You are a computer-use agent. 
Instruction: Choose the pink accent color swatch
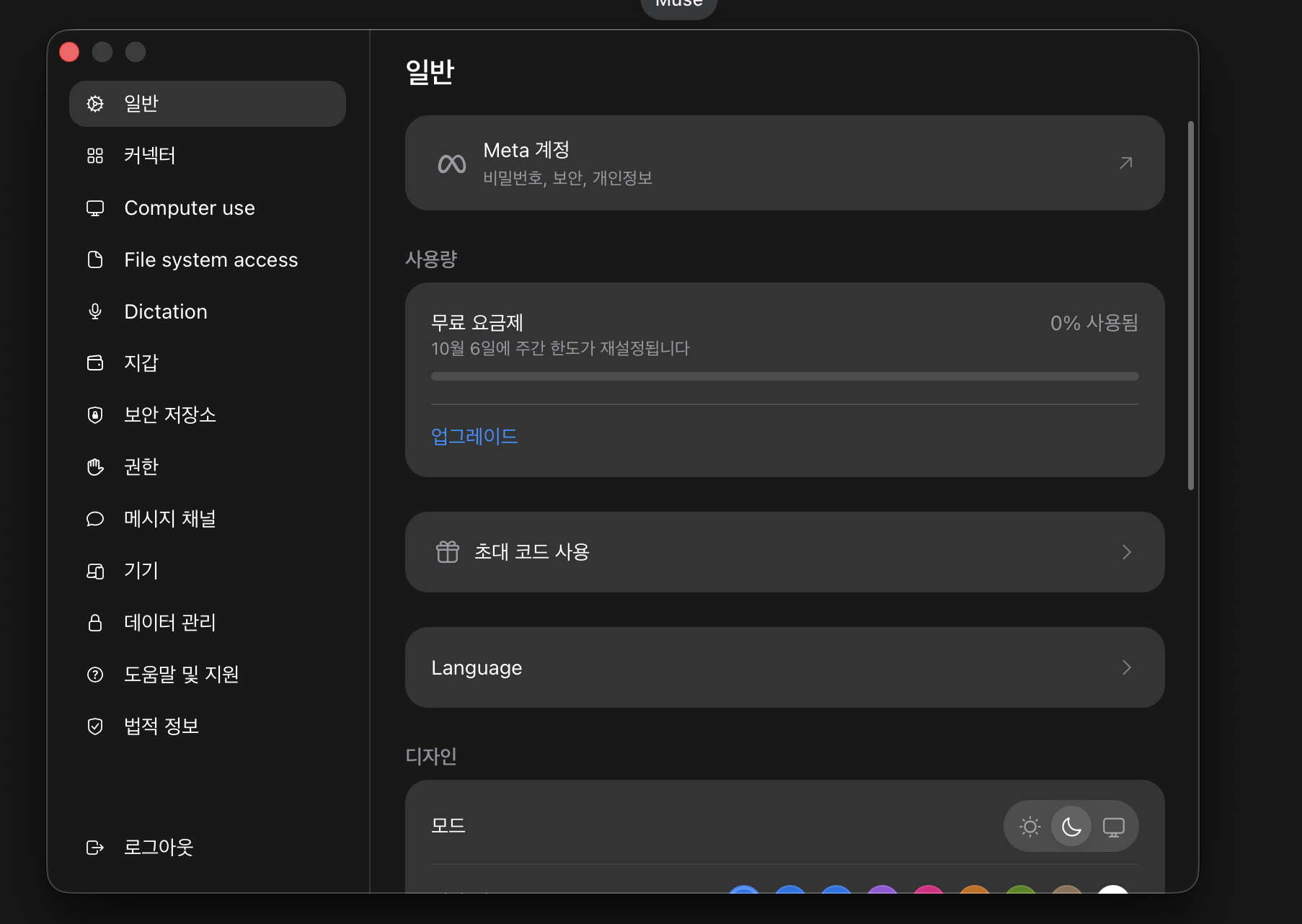929,891
